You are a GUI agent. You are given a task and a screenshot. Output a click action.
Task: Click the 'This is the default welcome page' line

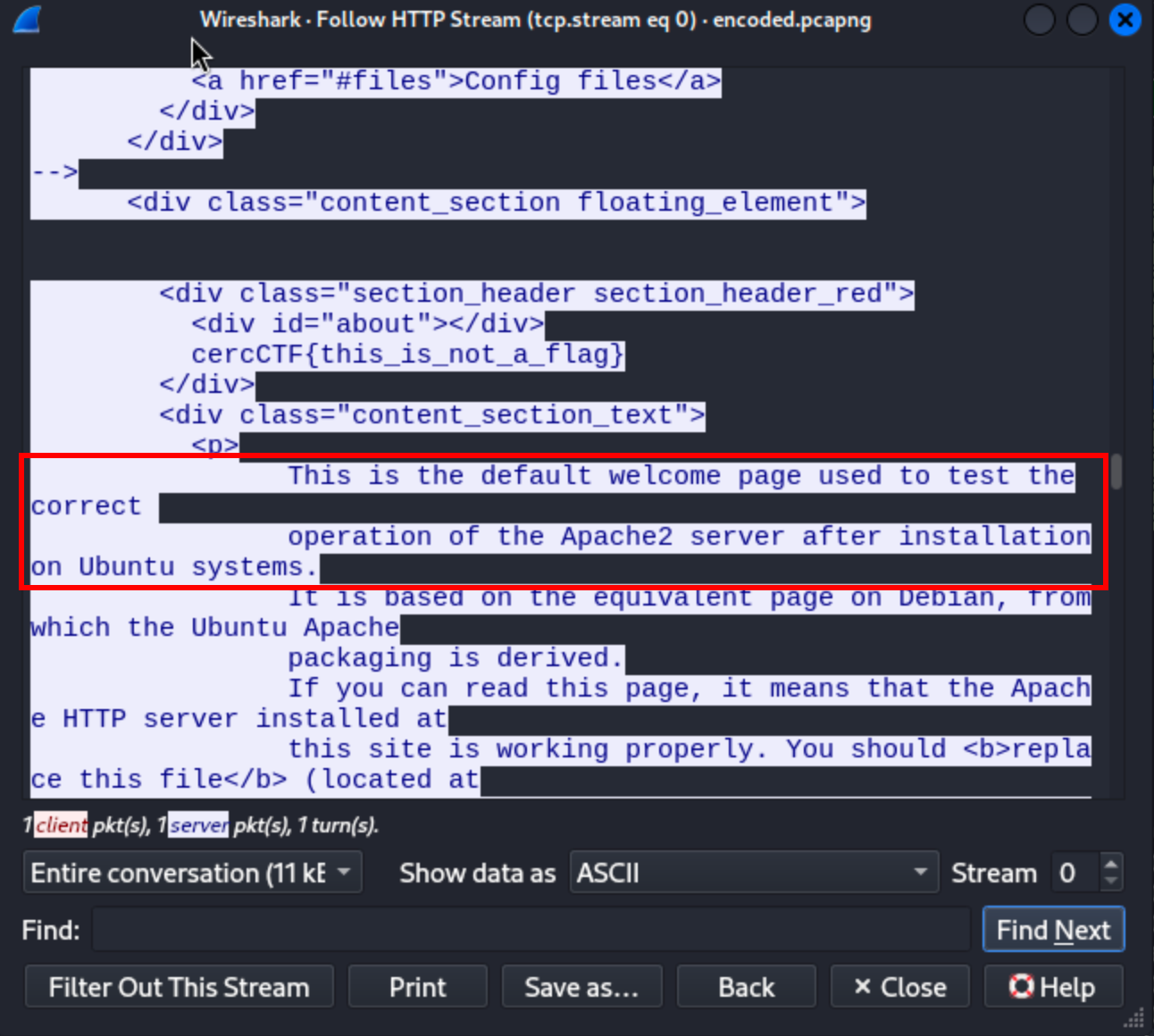(x=681, y=476)
